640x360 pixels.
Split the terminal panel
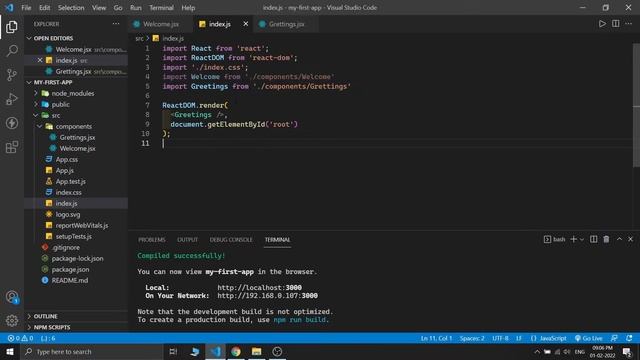(x=593, y=239)
